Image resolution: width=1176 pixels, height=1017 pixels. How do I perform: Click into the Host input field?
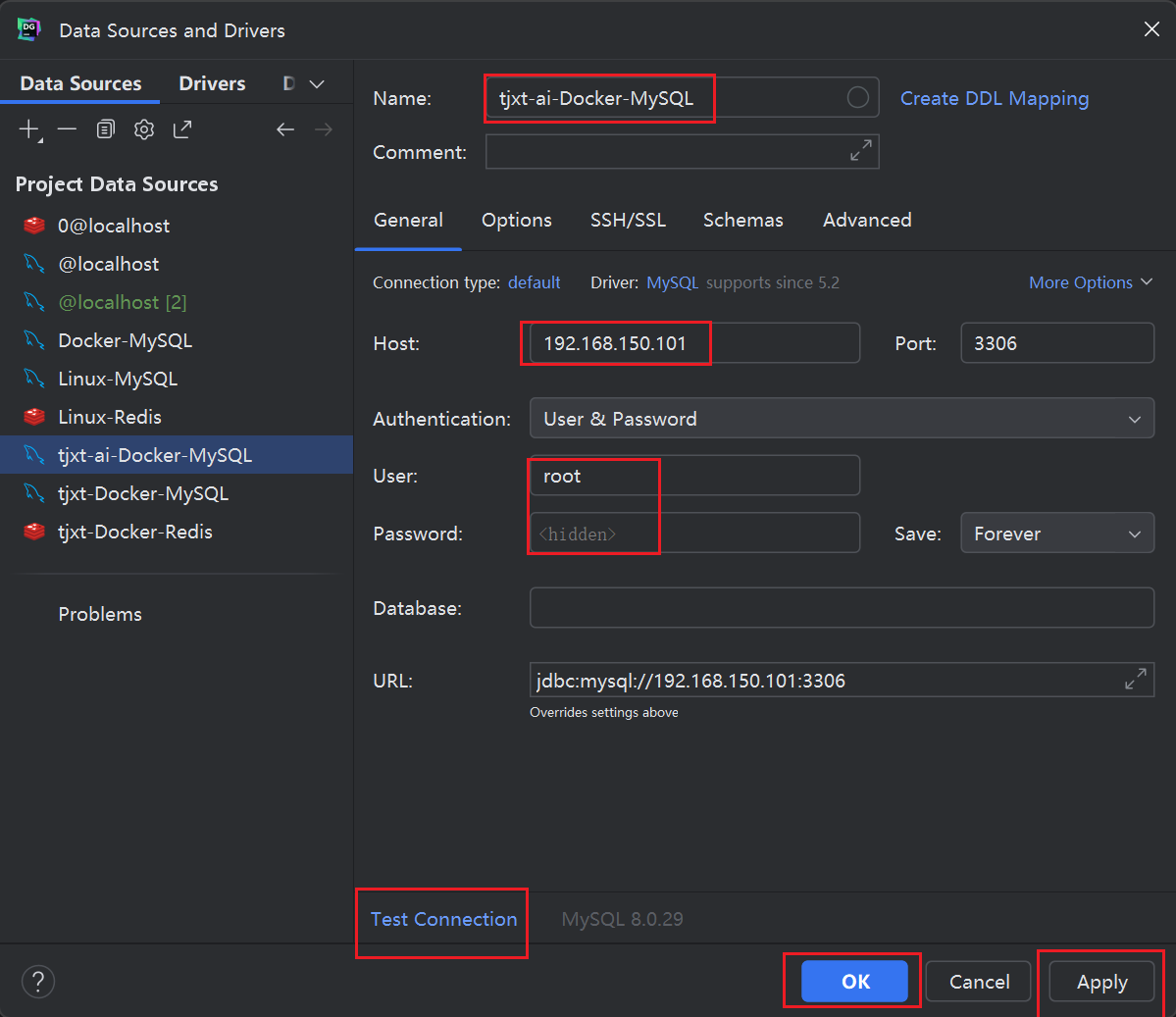point(694,342)
